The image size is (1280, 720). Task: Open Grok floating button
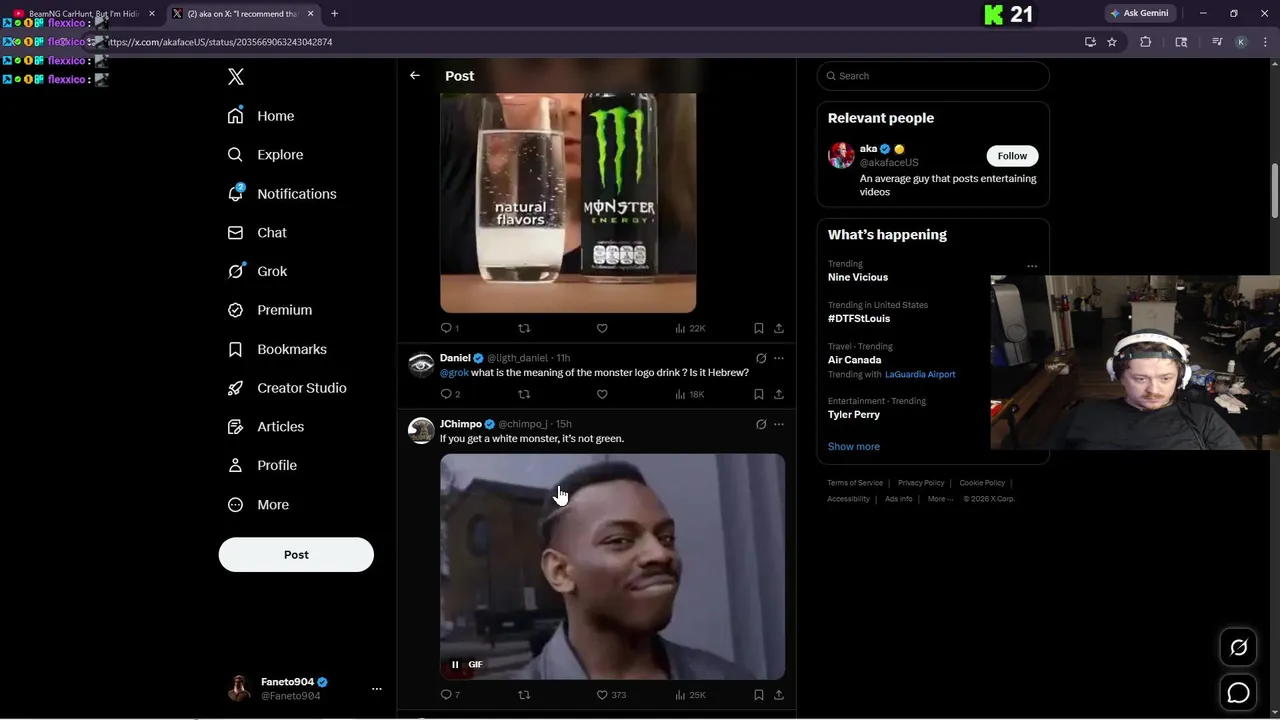[1238, 648]
